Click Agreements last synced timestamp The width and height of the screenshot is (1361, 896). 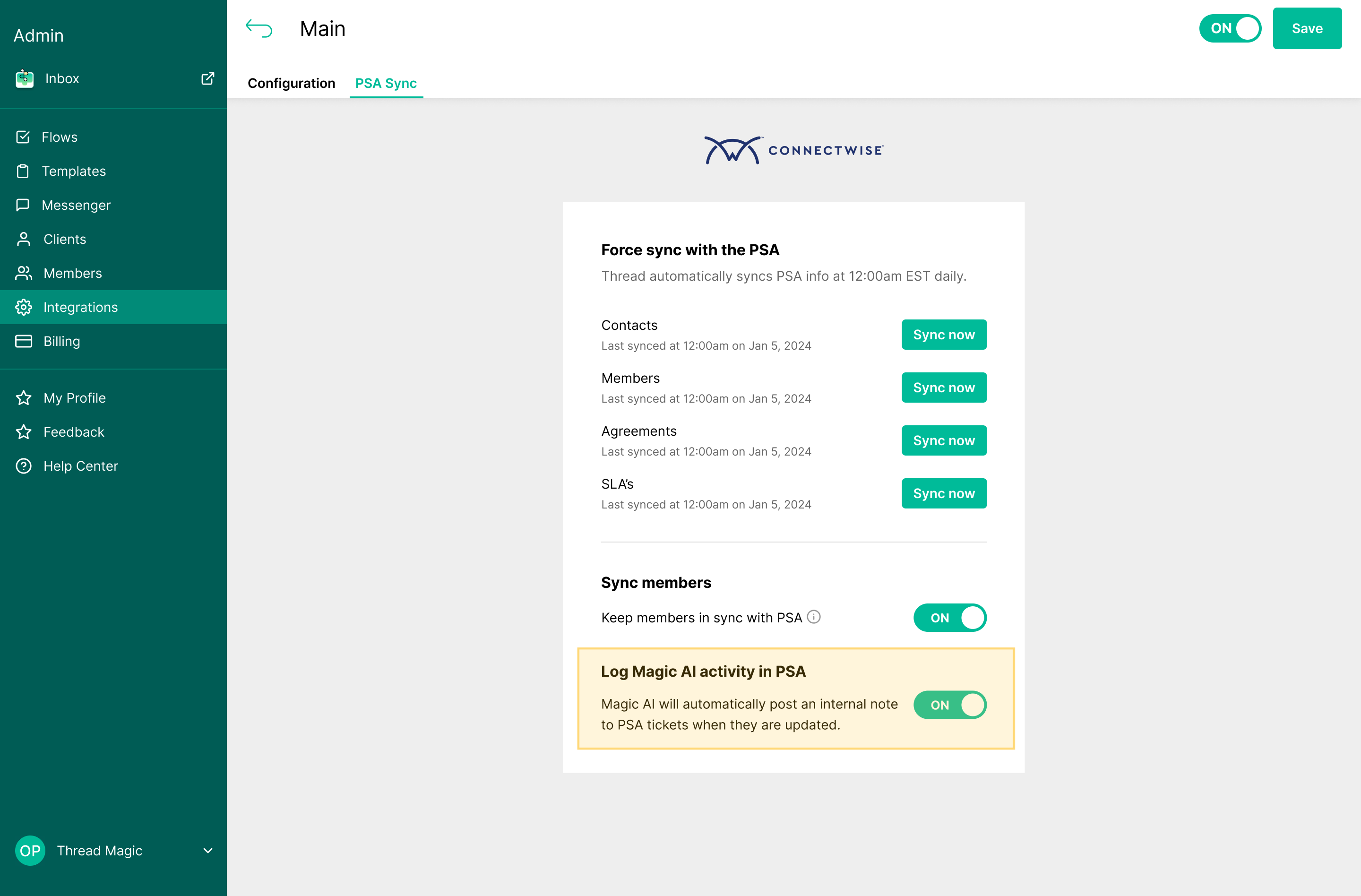click(x=706, y=452)
